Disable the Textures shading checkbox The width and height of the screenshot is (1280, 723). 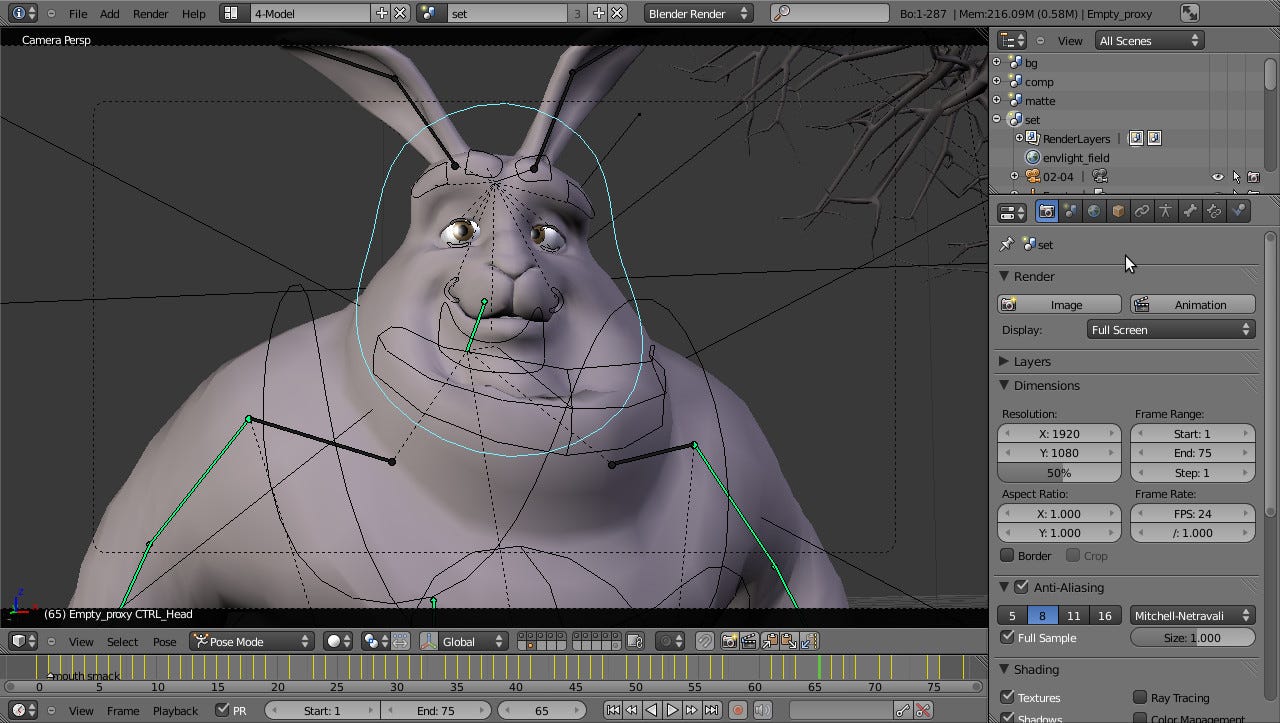click(1008, 697)
